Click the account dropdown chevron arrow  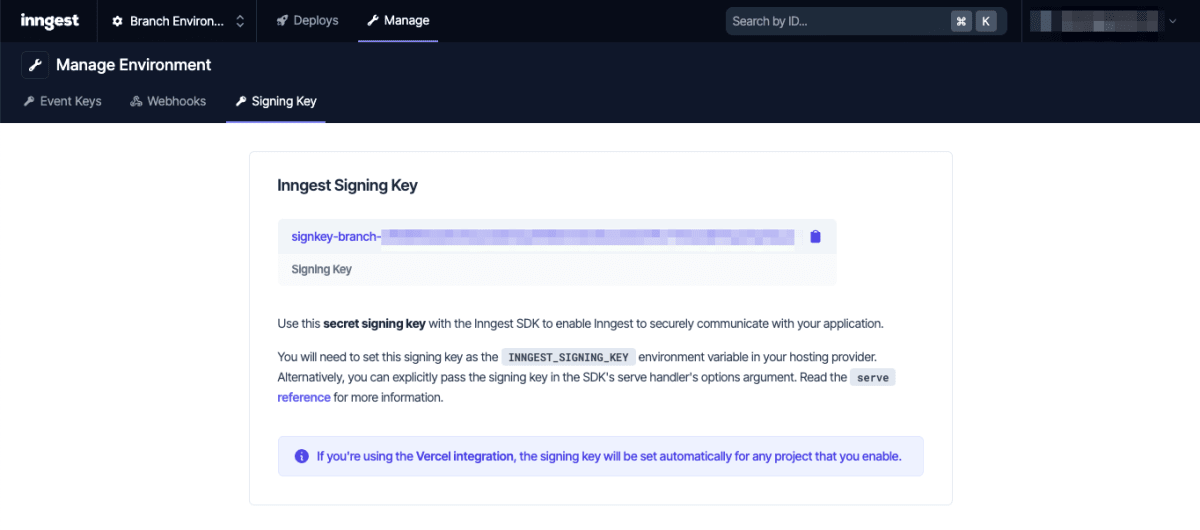coord(1172,21)
